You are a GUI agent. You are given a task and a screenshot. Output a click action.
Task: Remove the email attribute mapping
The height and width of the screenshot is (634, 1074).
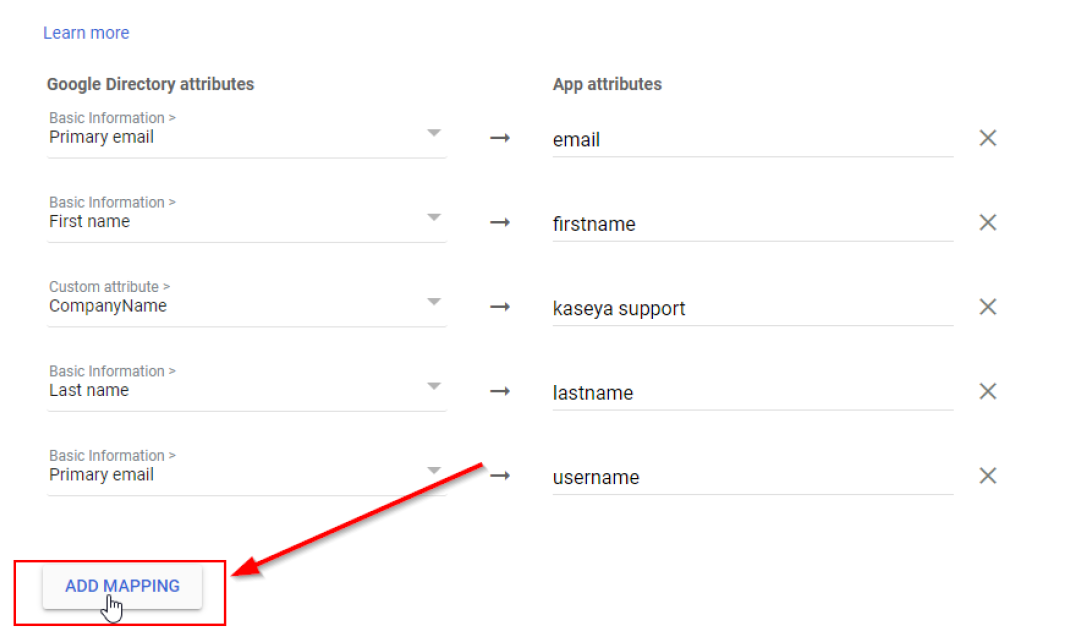click(x=987, y=138)
